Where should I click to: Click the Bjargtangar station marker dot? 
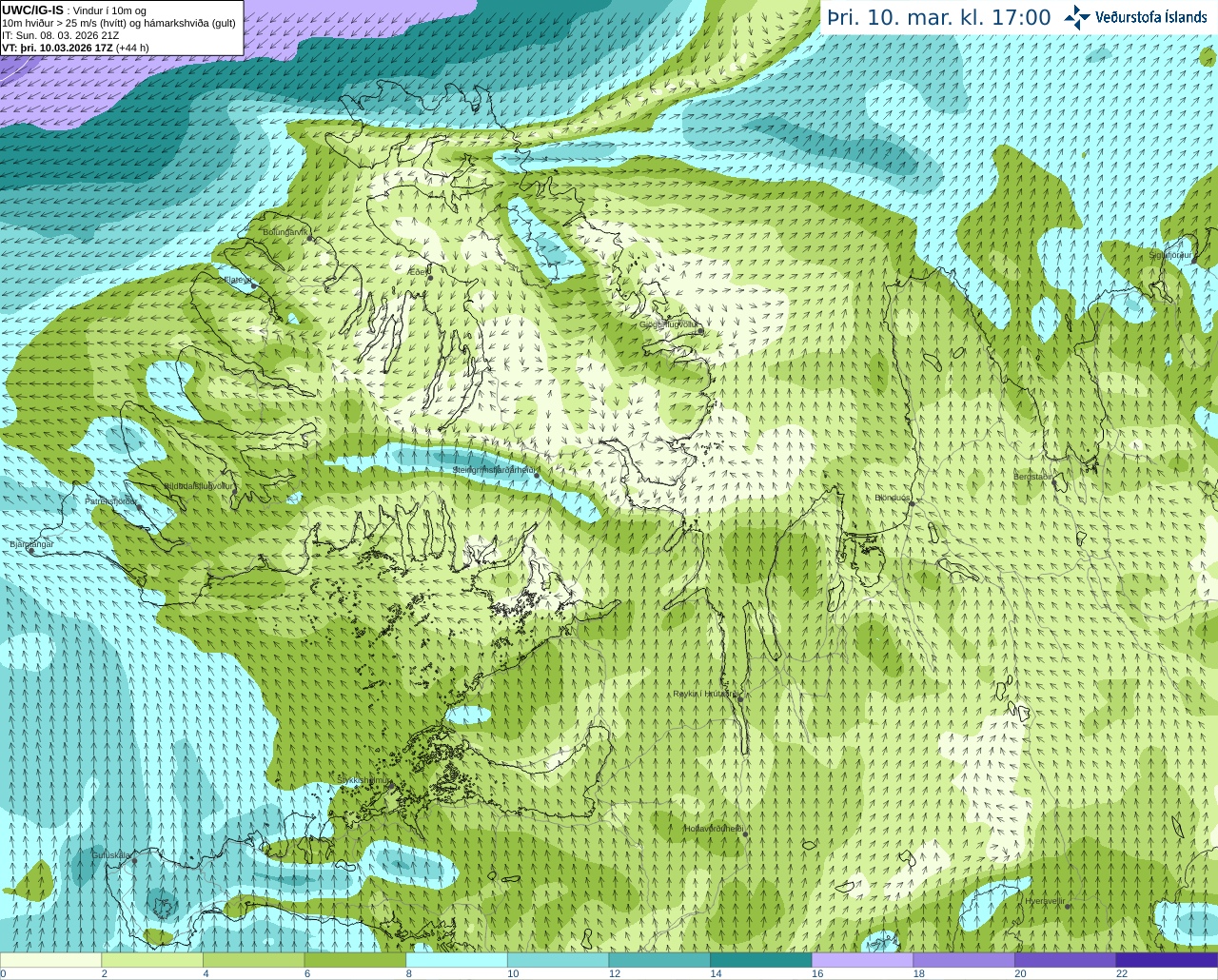click(x=31, y=551)
